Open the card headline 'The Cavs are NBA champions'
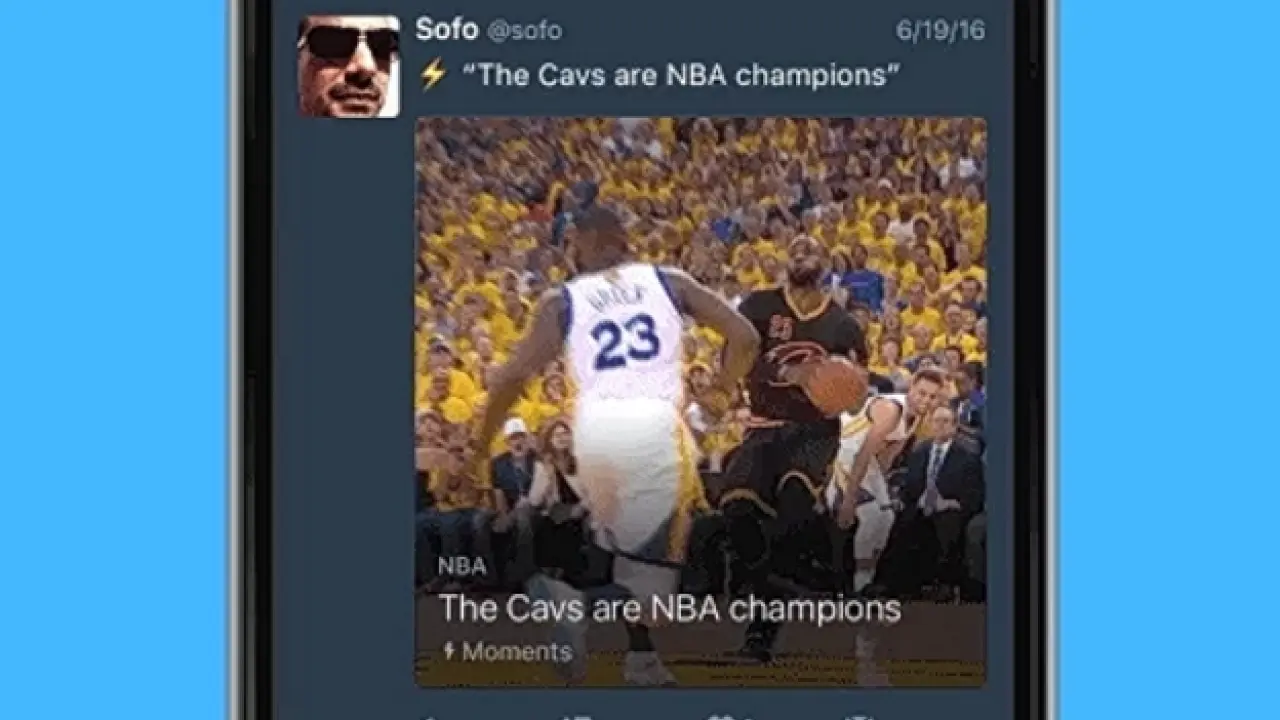 click(669, 608)
